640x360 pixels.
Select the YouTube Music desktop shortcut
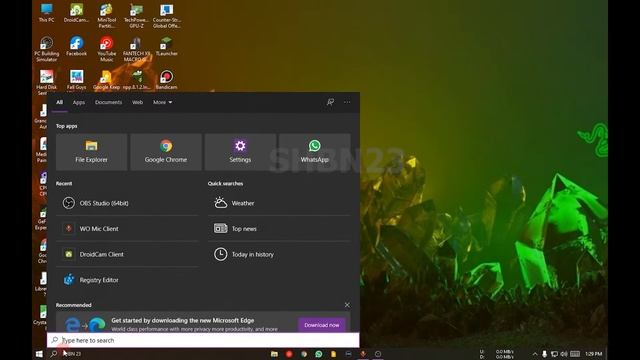click(x=107, y=49)
